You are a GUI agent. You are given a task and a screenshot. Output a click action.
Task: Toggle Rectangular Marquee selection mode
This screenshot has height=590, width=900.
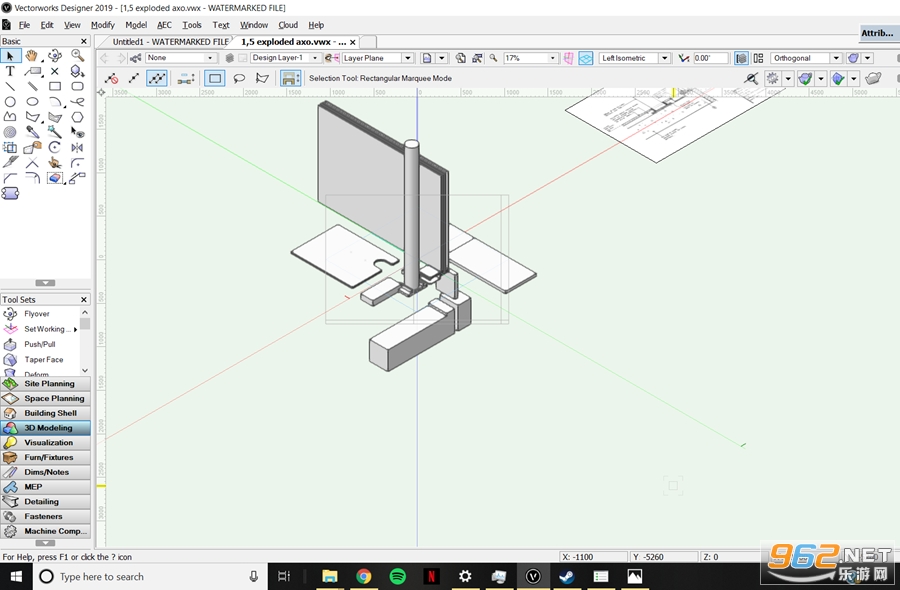click(214, 78)
